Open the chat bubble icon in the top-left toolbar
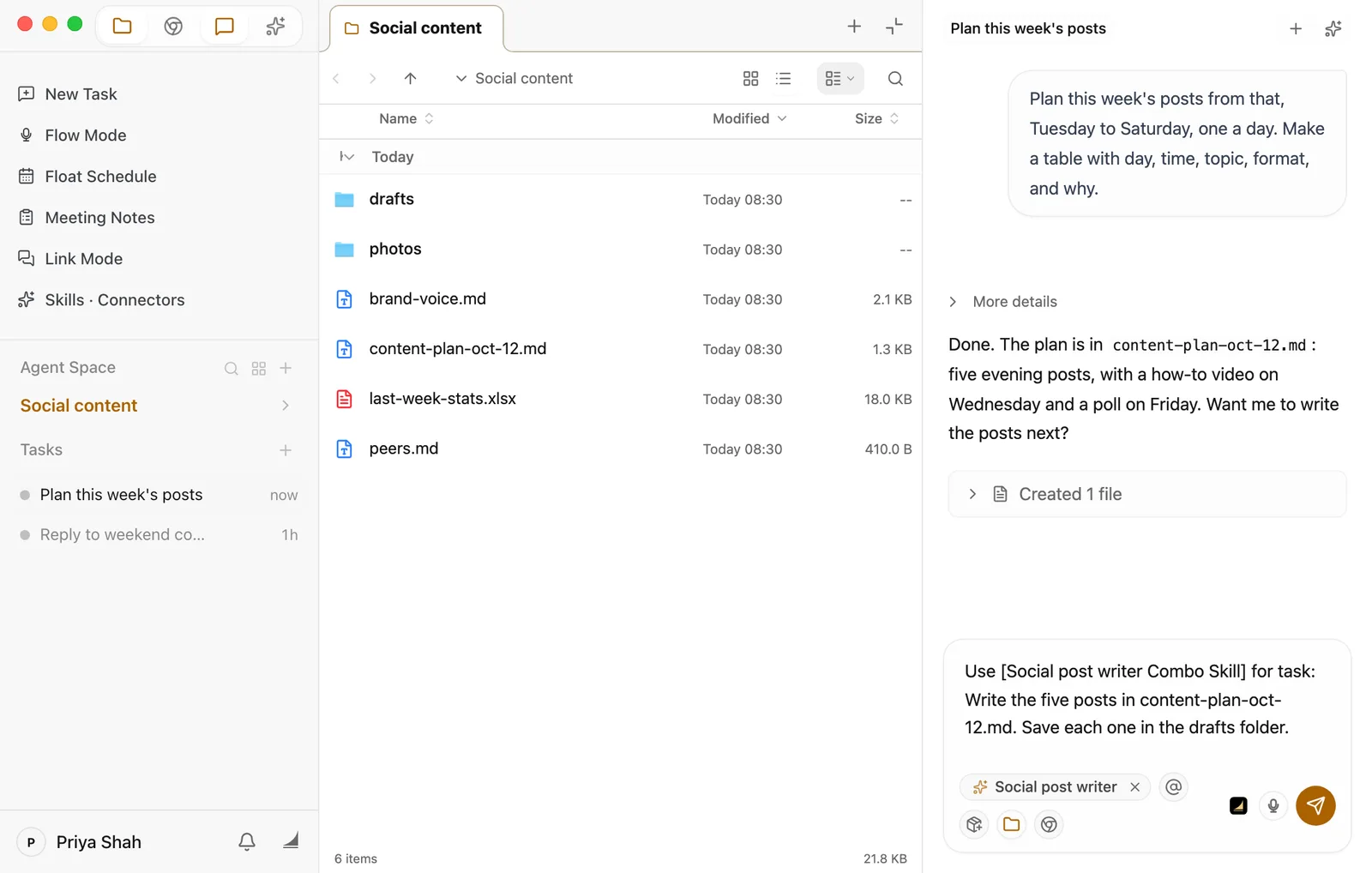This screenshot has width=1372, height=873. (225, 26)
